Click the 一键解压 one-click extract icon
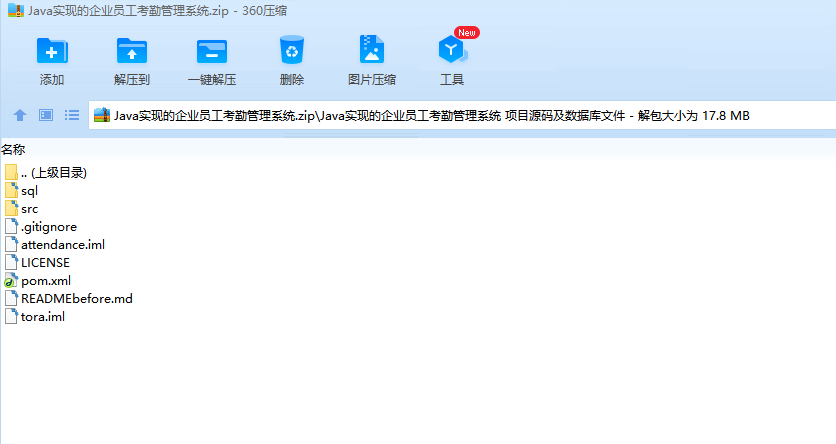 212,51
